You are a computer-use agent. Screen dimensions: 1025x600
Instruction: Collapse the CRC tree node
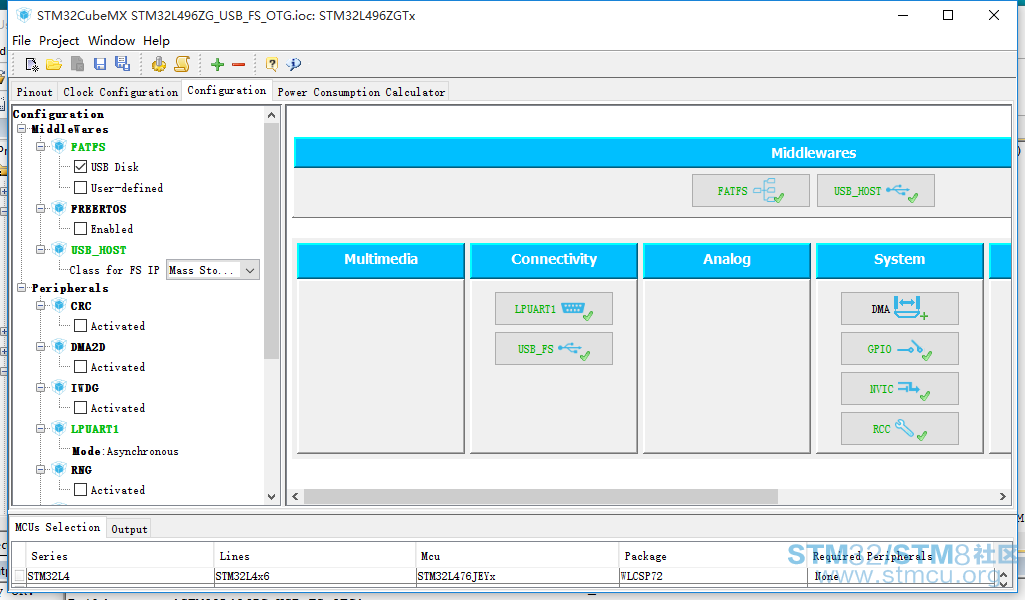[x=41, y=305]
